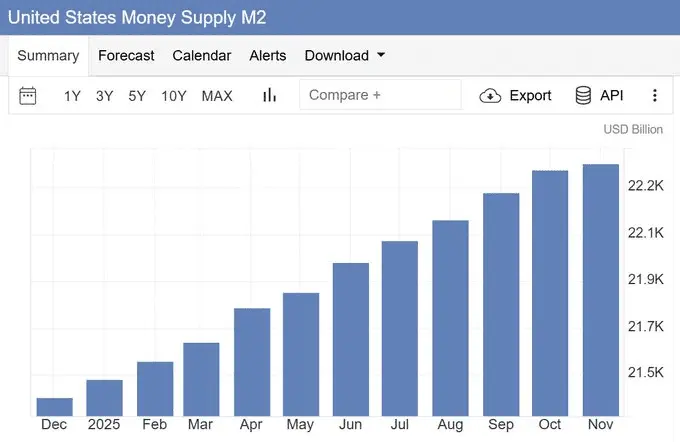Click the 22.1K axis label

tap(646, 233)
